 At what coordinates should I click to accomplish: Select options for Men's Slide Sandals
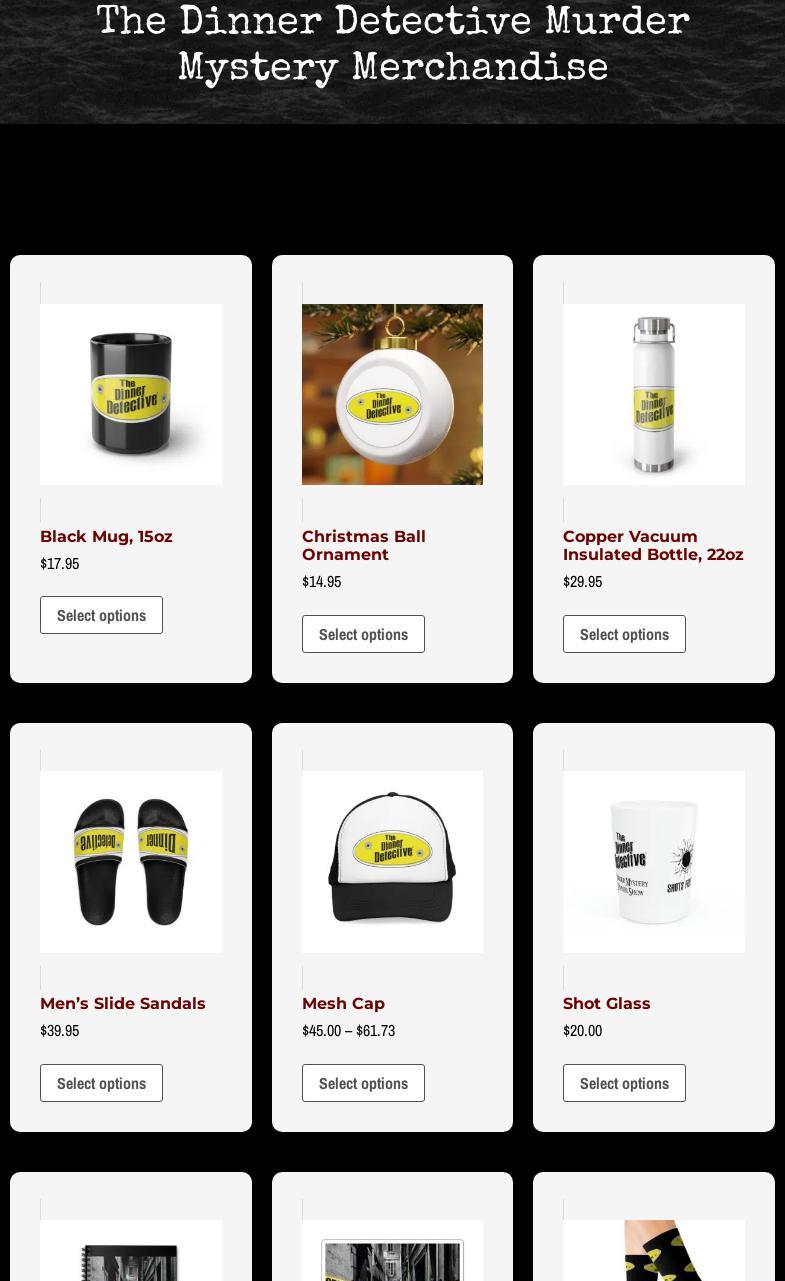(x=101, y=1083)
